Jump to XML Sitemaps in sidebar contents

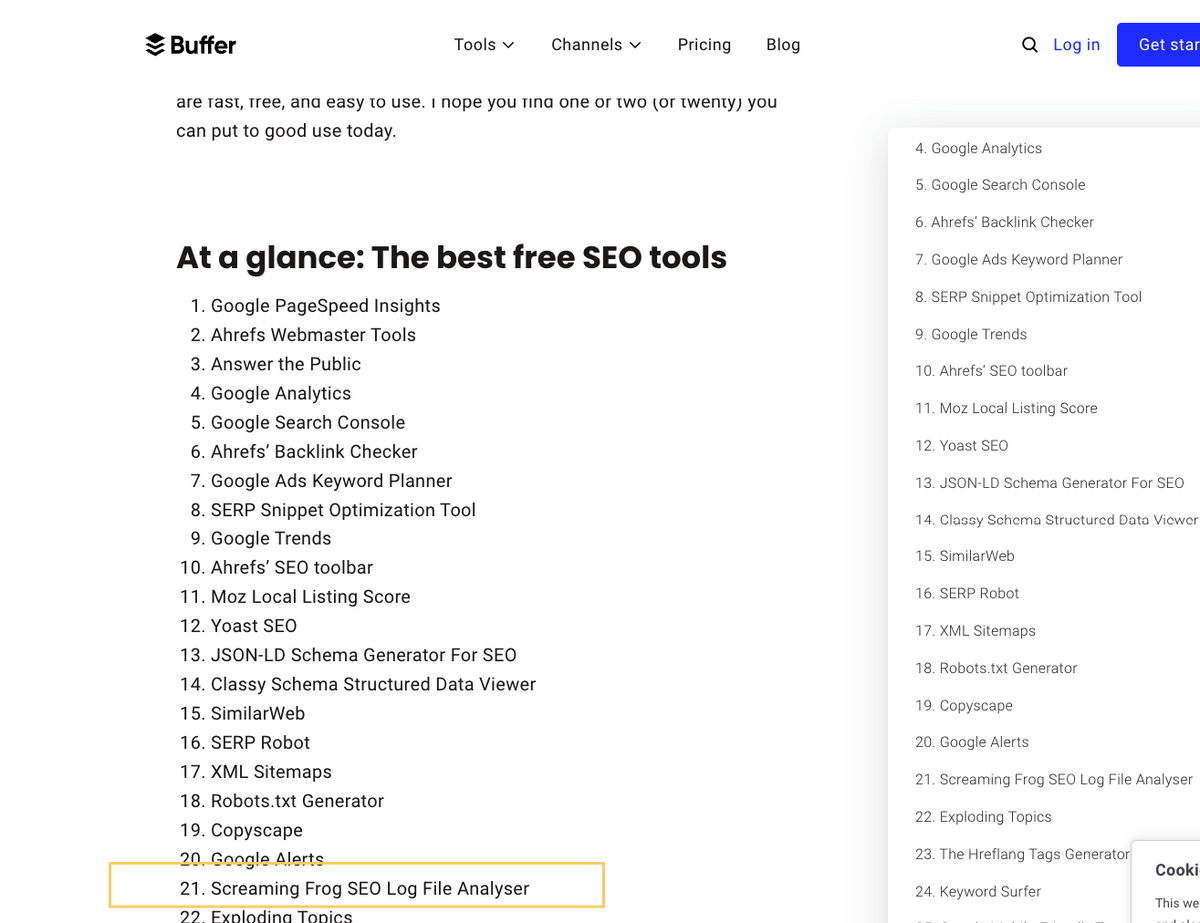coord(975,631)
